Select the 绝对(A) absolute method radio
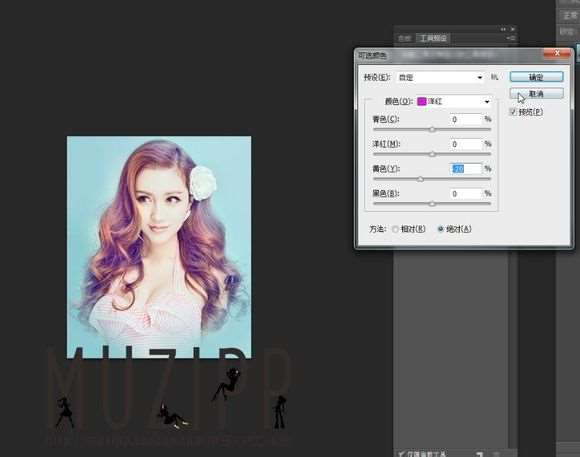 [440, 229]
